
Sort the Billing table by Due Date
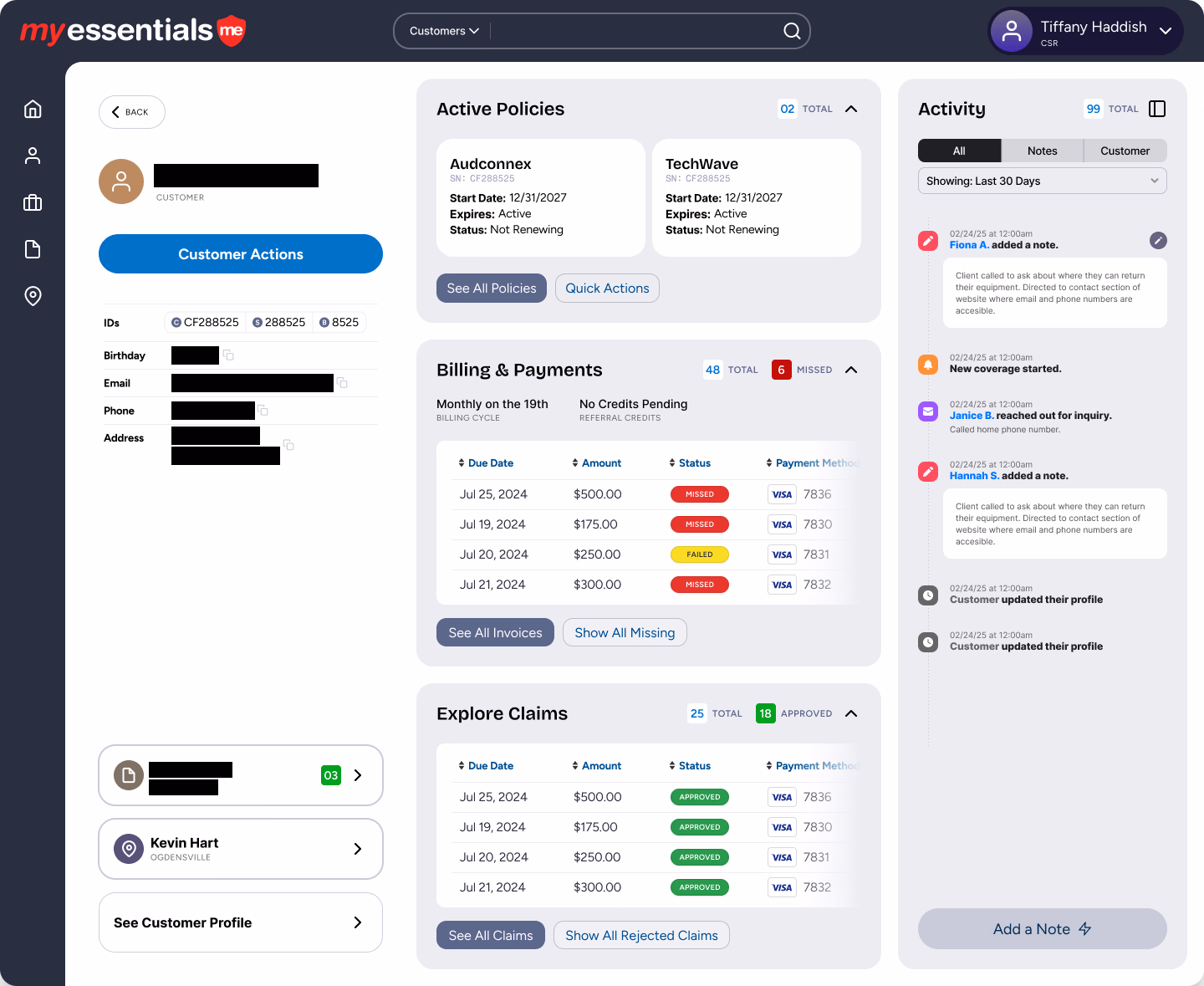click(486, 463)
